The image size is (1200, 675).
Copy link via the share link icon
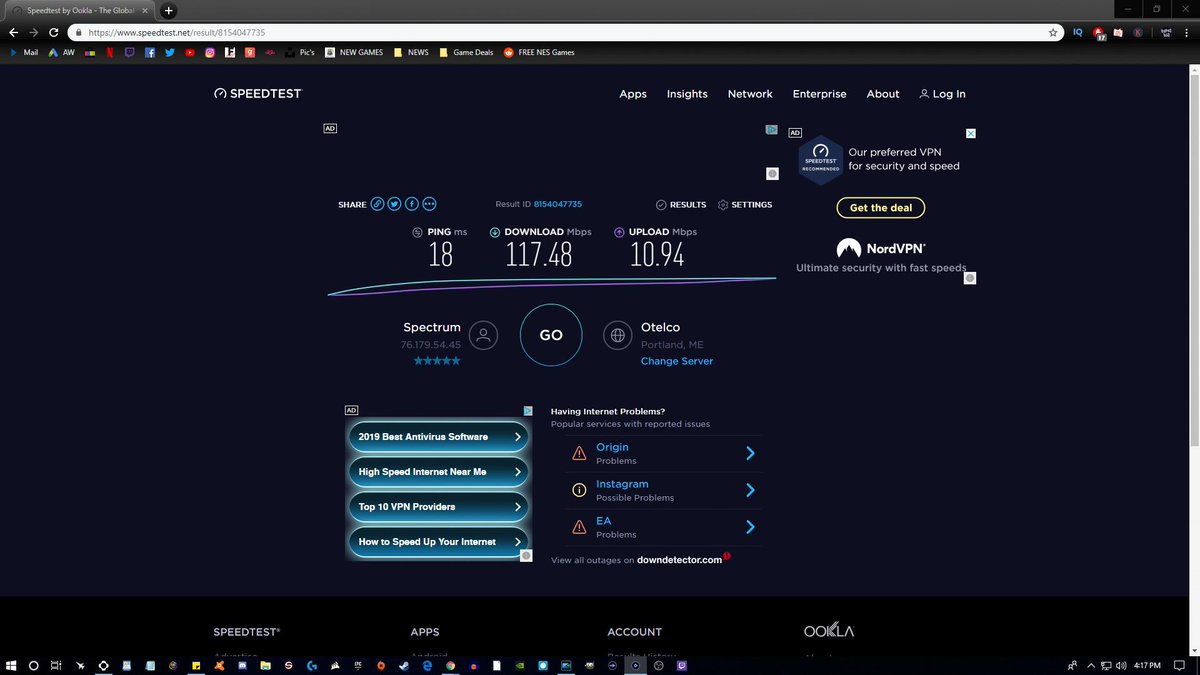point(377,204)
